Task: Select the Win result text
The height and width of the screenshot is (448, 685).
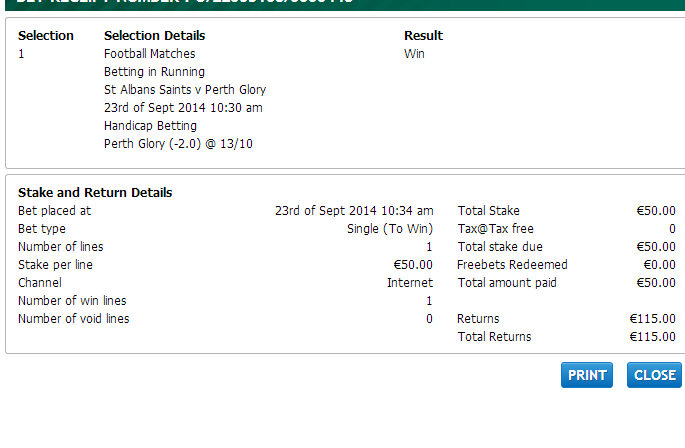Action: pyautogui.click(x=414, y=54)
